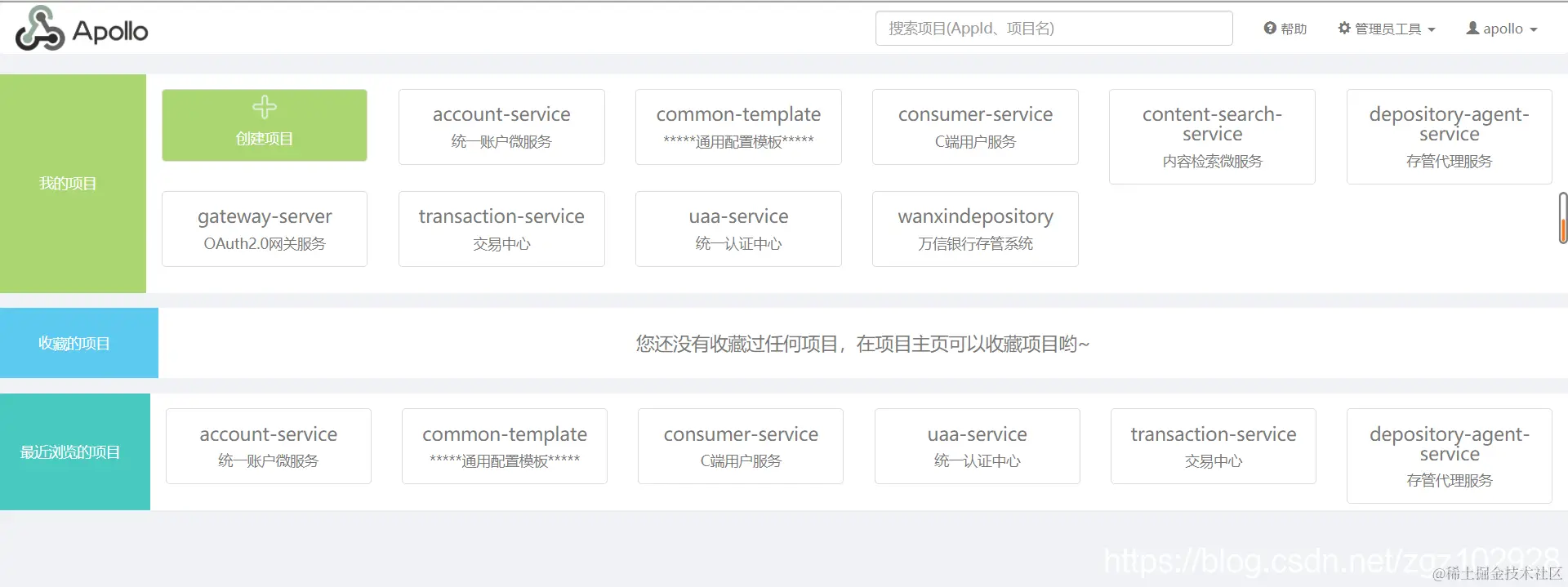Click the question mark help icon
Viewport: 1568px width, 587px height.
(1270, 29)
